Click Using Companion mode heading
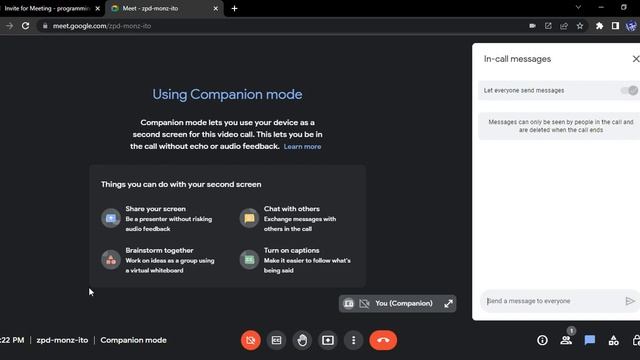Screen dimensions: 640x360 coord(227,94)
